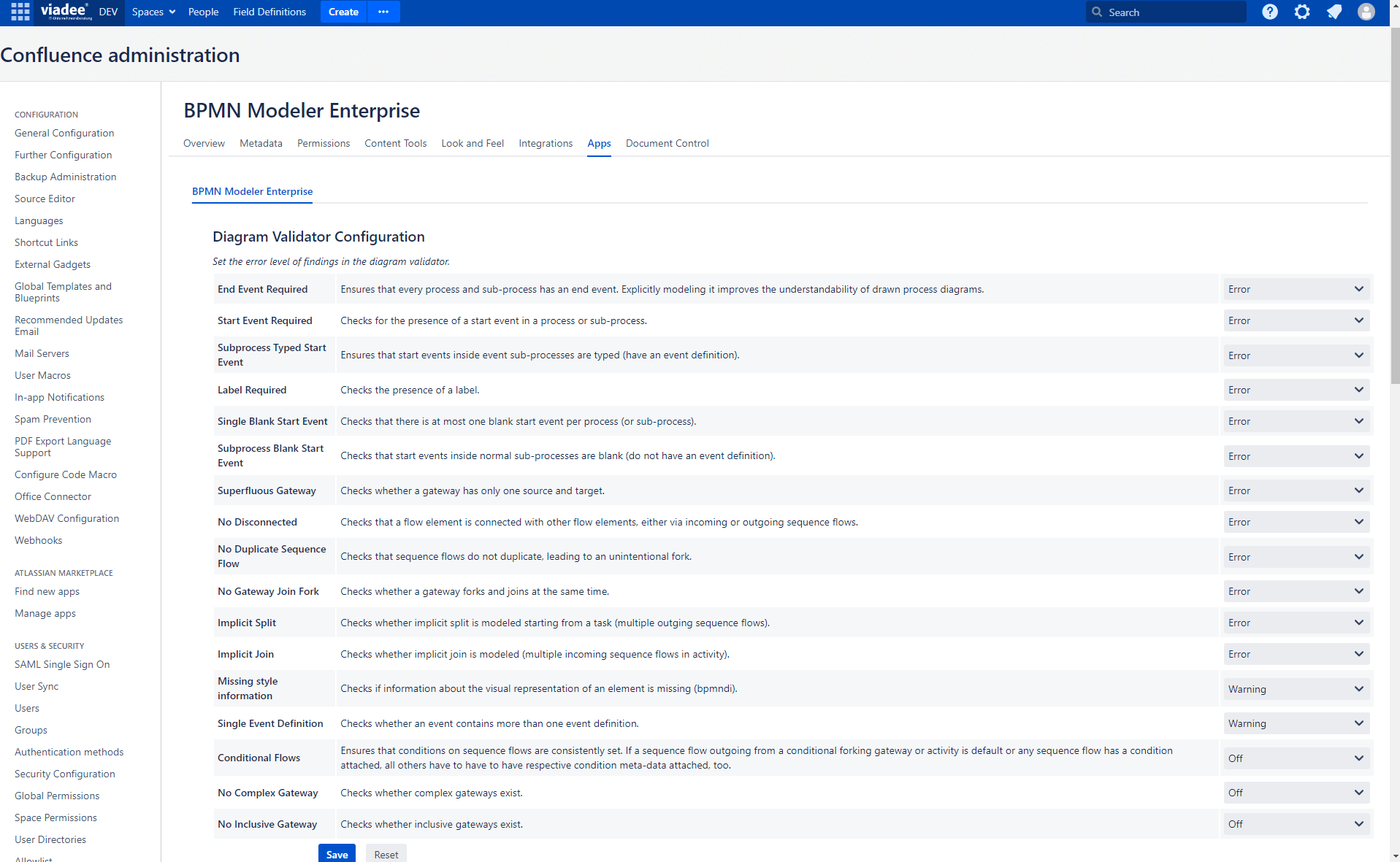Screen dimensions: 1400x862
Task: Open Backup Administration sidebar link
Action: [x=65, y=177]
